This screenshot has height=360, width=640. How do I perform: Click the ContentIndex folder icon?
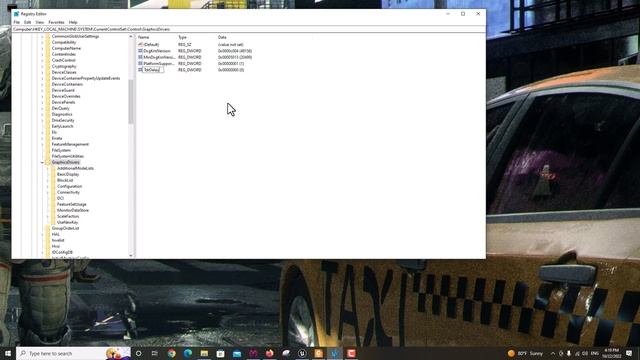click(48, 54)
